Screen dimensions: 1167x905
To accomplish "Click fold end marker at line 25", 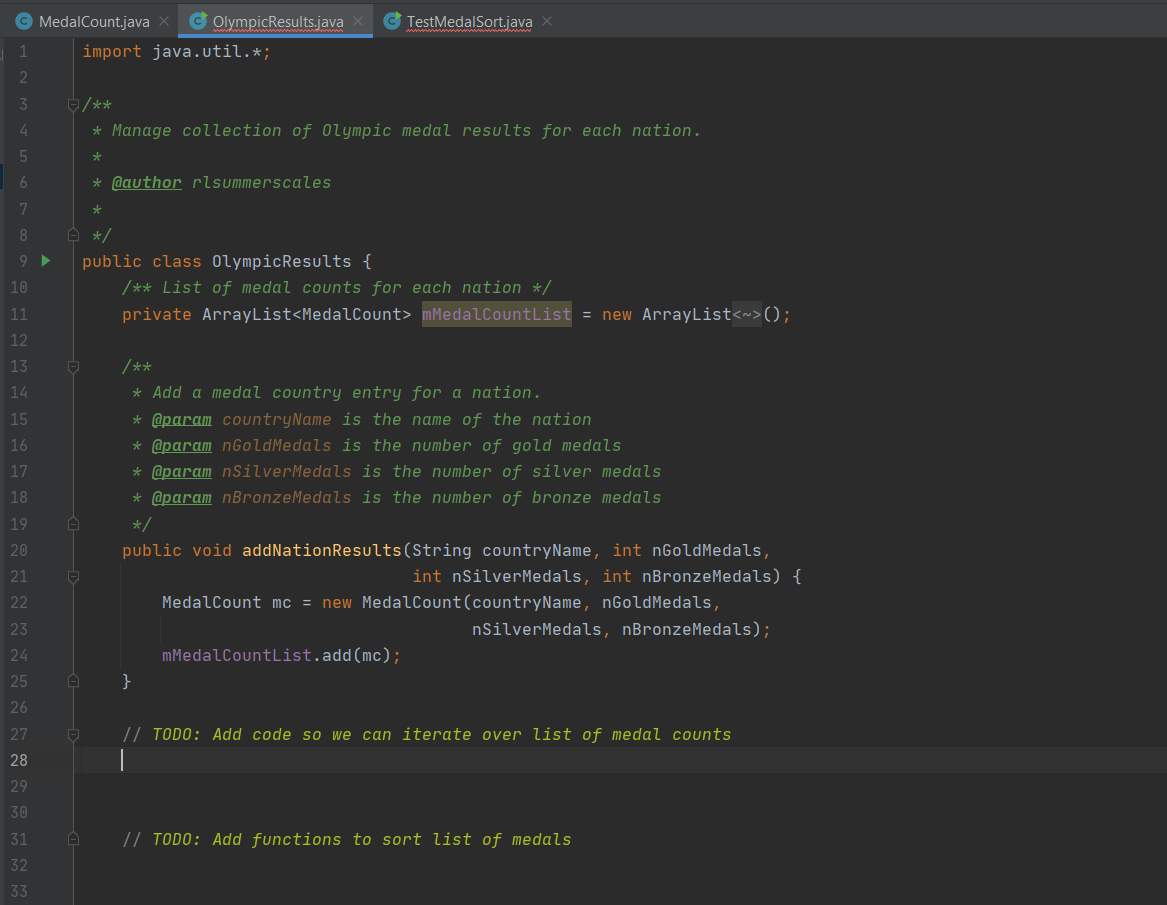I will (x=73, y=681).
